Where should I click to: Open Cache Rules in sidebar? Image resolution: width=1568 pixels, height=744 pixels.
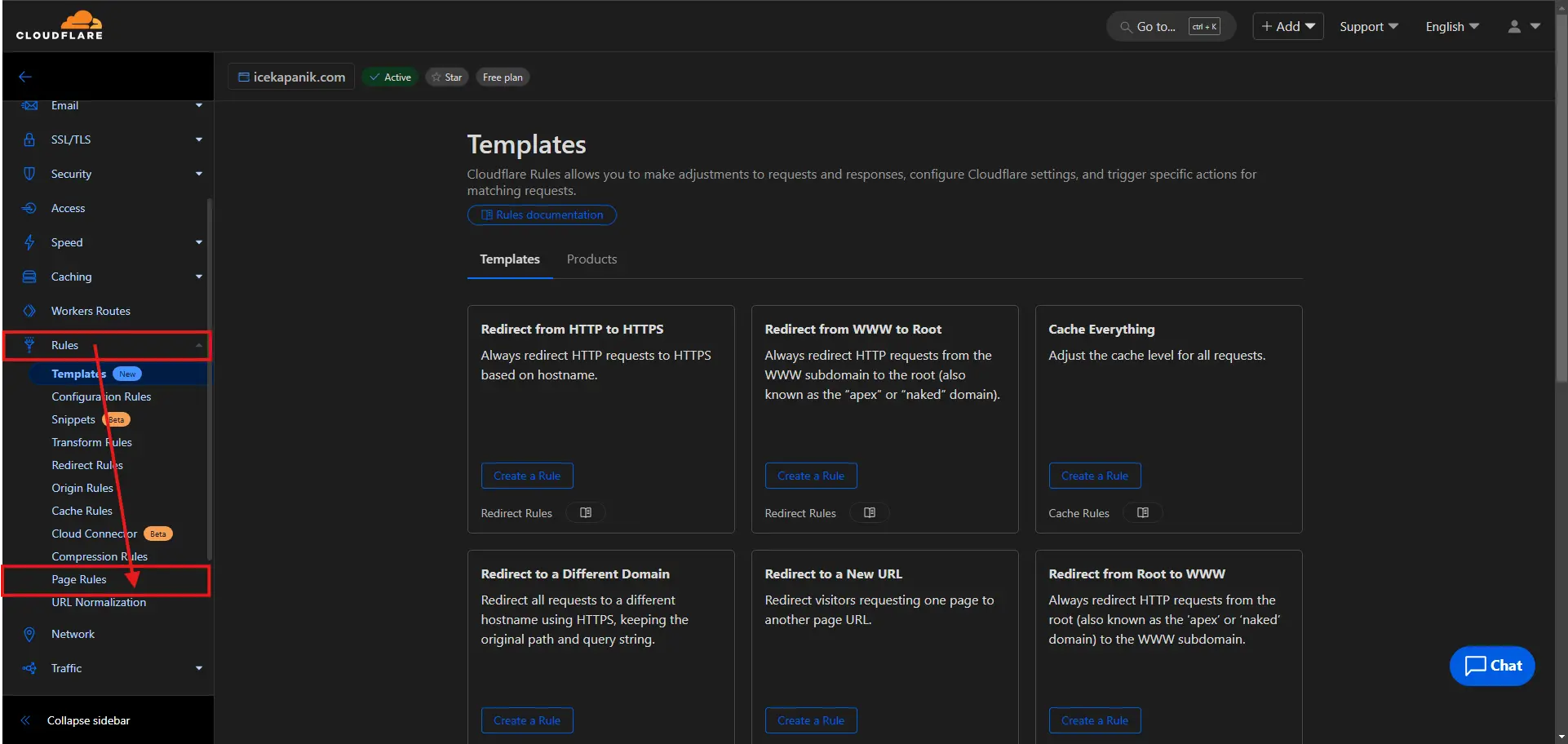[x=82, y=511]
